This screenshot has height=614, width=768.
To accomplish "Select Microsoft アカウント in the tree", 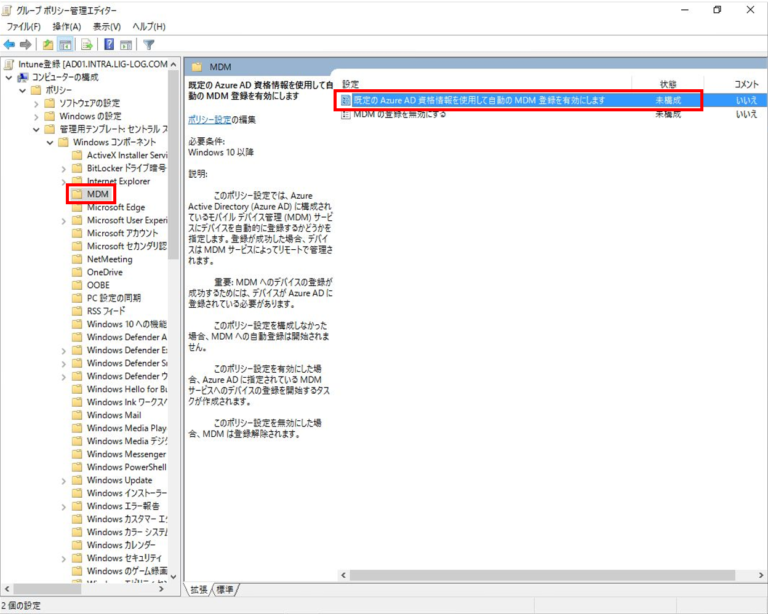I will point(122,233).
